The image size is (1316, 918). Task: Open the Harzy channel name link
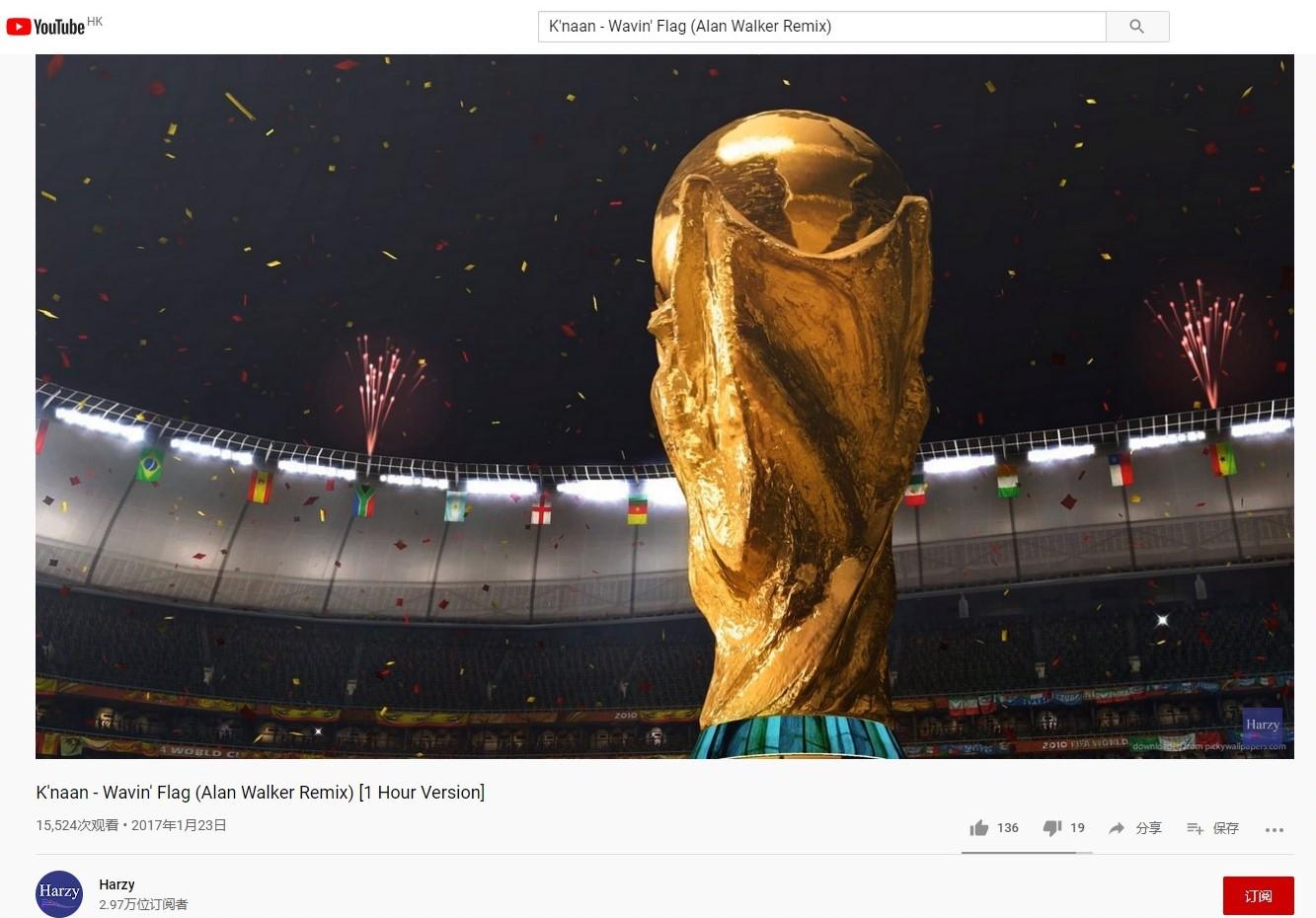pos(116,884)
